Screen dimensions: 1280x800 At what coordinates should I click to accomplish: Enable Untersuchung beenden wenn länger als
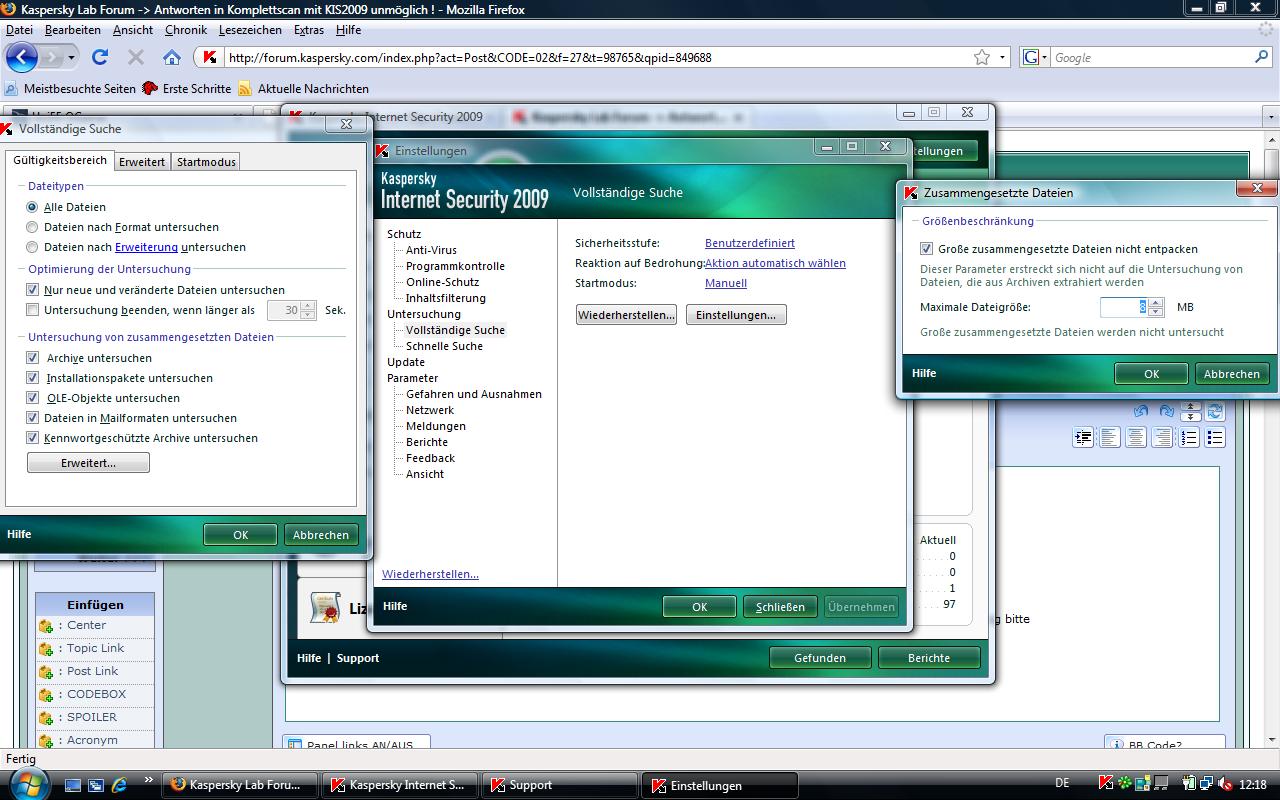[x=33, y=310]
